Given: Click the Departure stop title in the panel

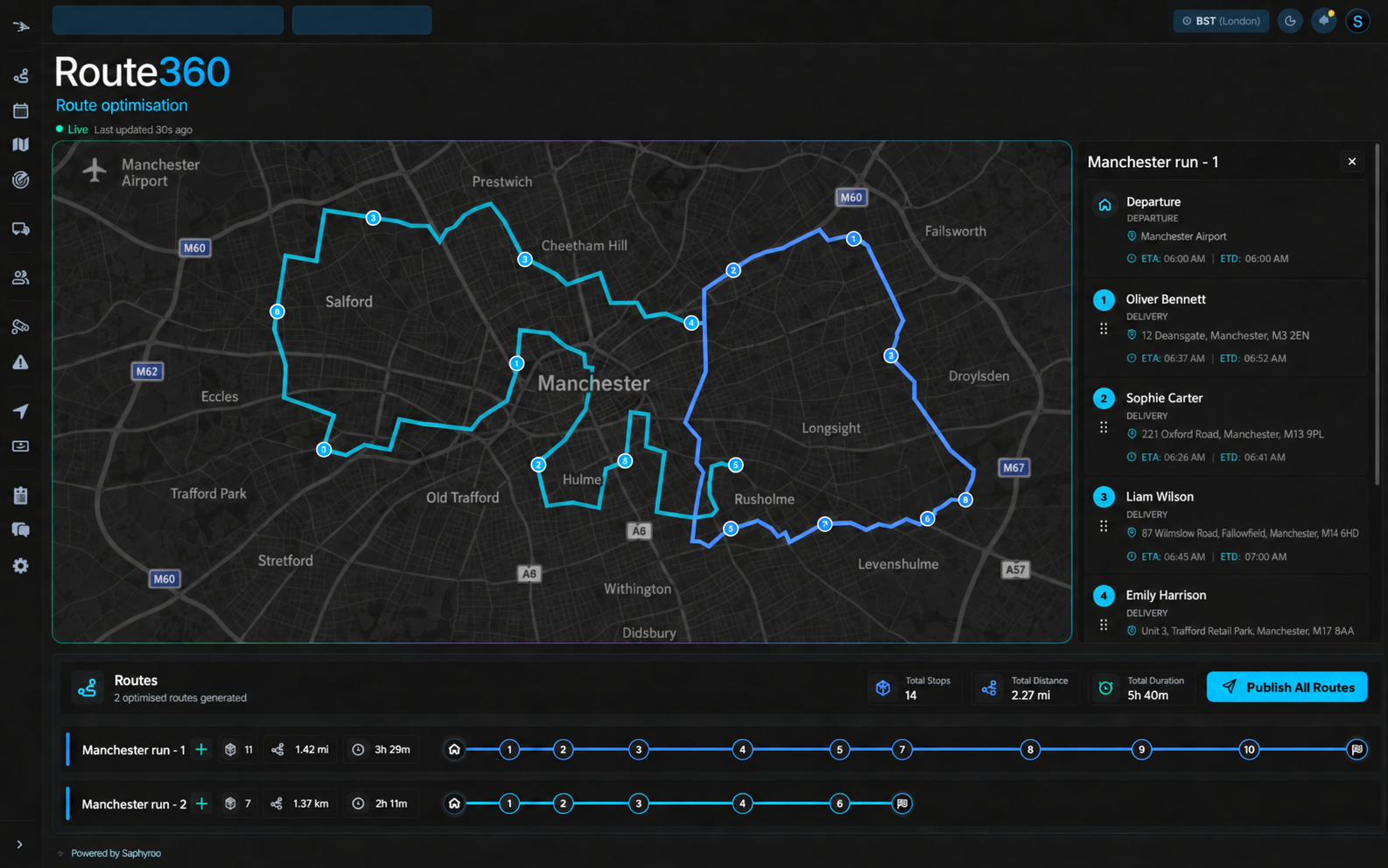Looking at the screenshot, I should point(1153,202).
